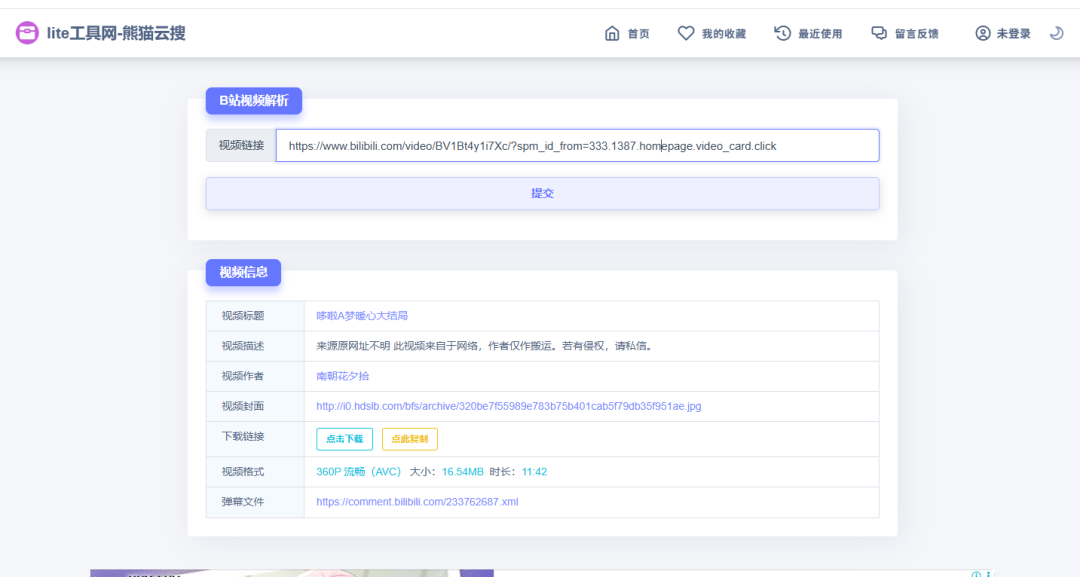Click the feedback chat bubble icon
The image size is (1080, 577).
(879, 33)
